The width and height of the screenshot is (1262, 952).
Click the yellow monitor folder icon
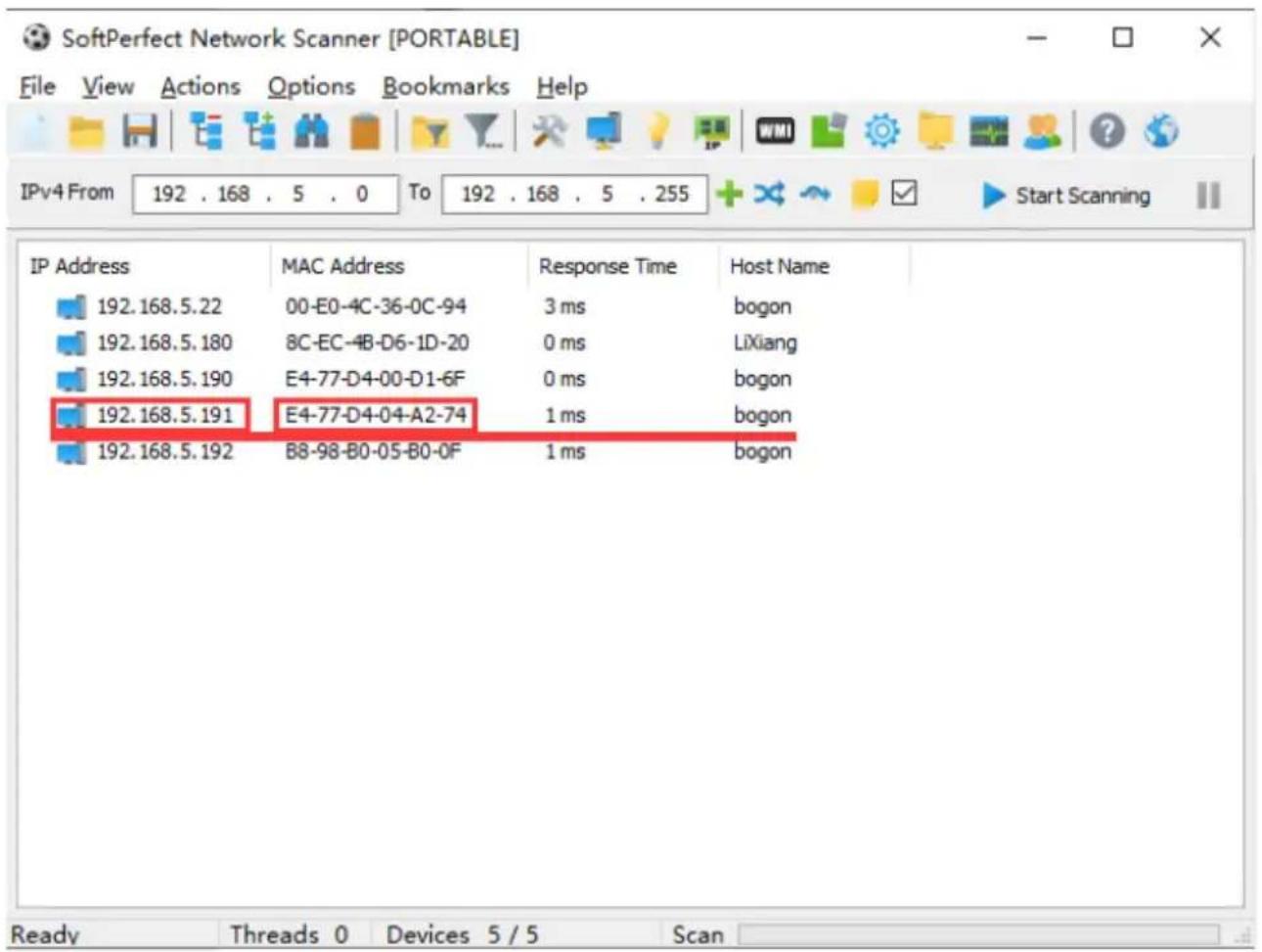point(935,131)
